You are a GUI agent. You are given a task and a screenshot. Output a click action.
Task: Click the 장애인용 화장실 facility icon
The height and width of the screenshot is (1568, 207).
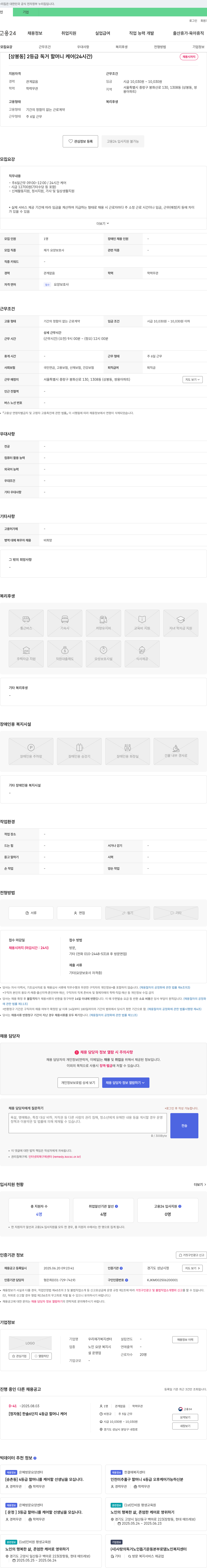127,751
